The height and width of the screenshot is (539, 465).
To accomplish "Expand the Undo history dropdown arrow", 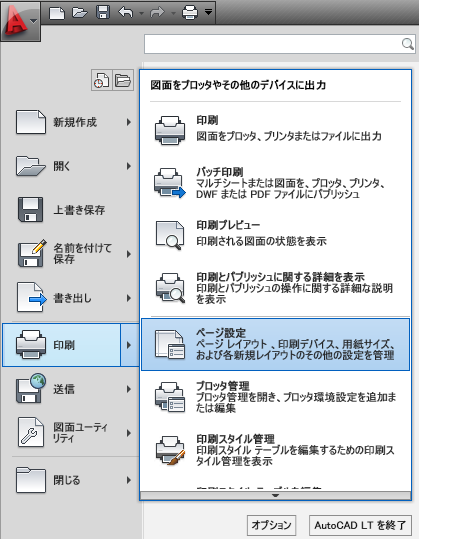I will 141,13.
